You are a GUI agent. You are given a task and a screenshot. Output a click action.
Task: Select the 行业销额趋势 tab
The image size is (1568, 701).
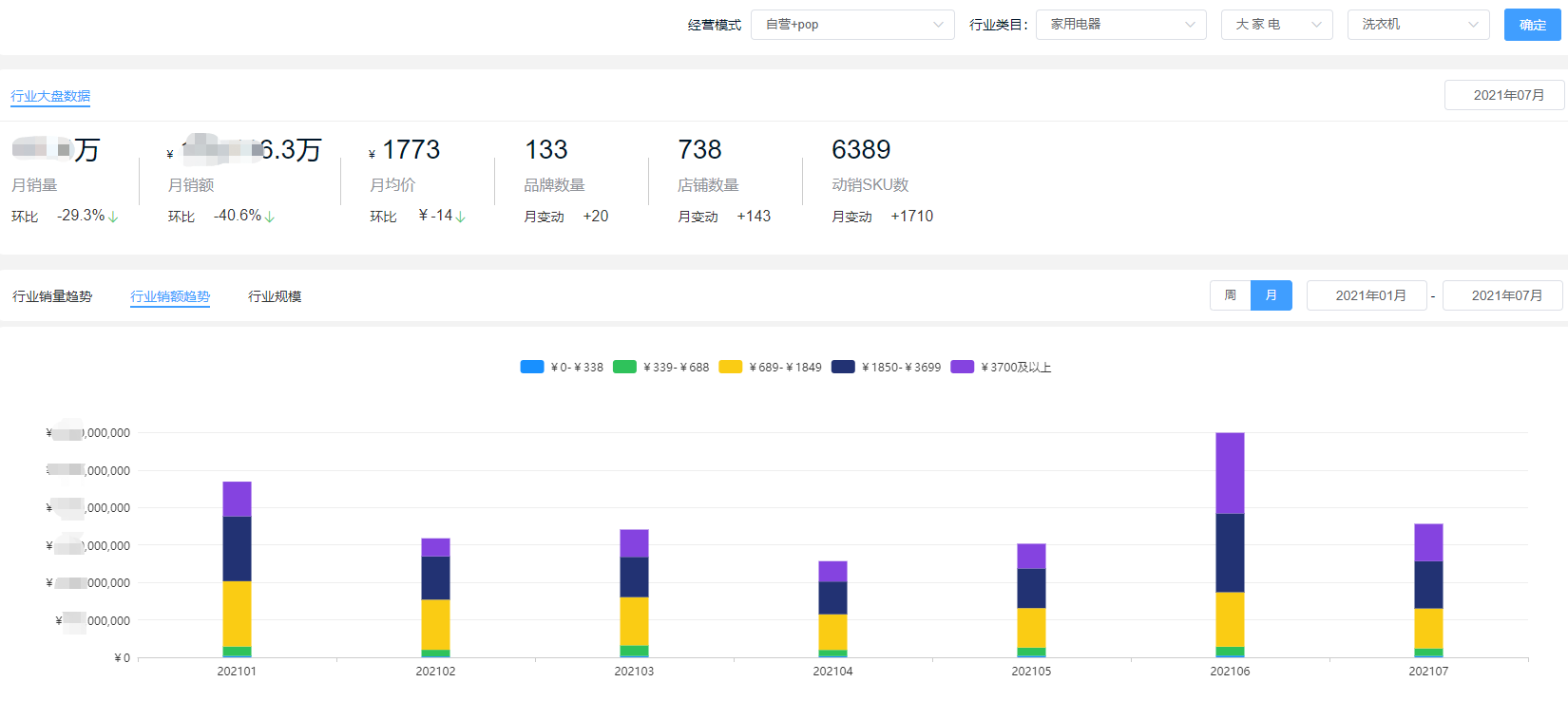[x=170, y=296]
